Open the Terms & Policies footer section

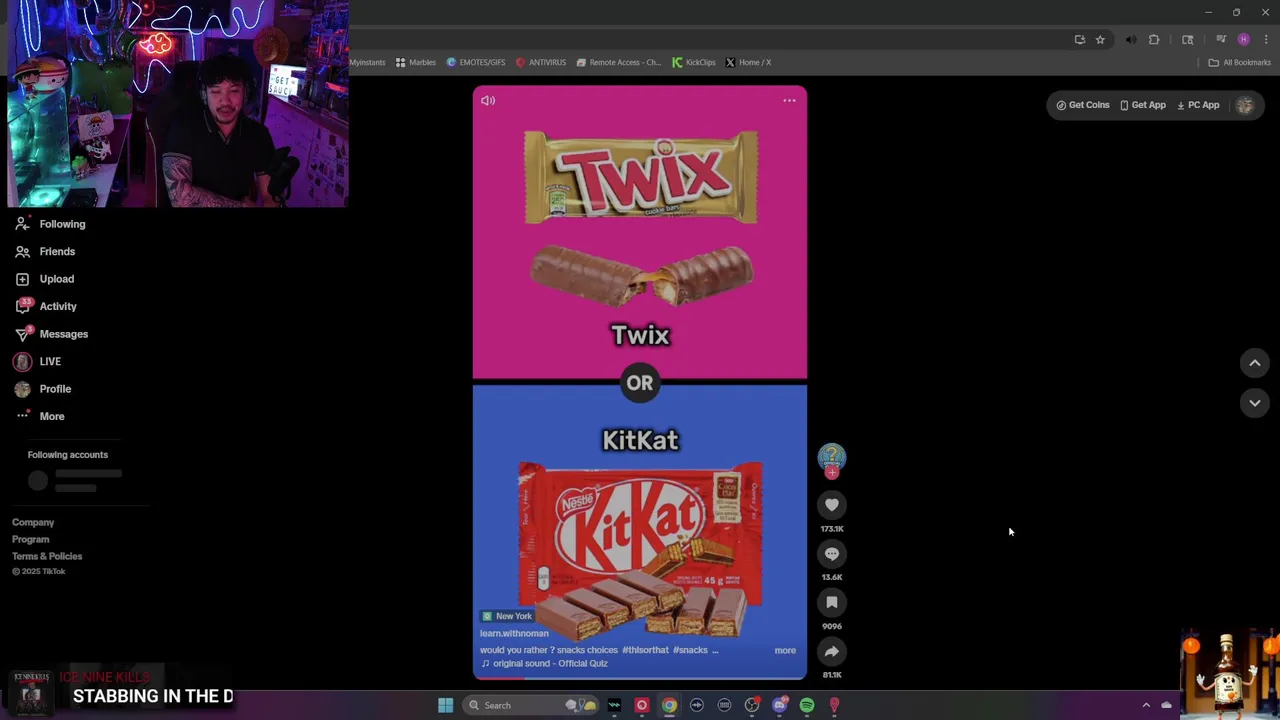[x=47, y=556]
